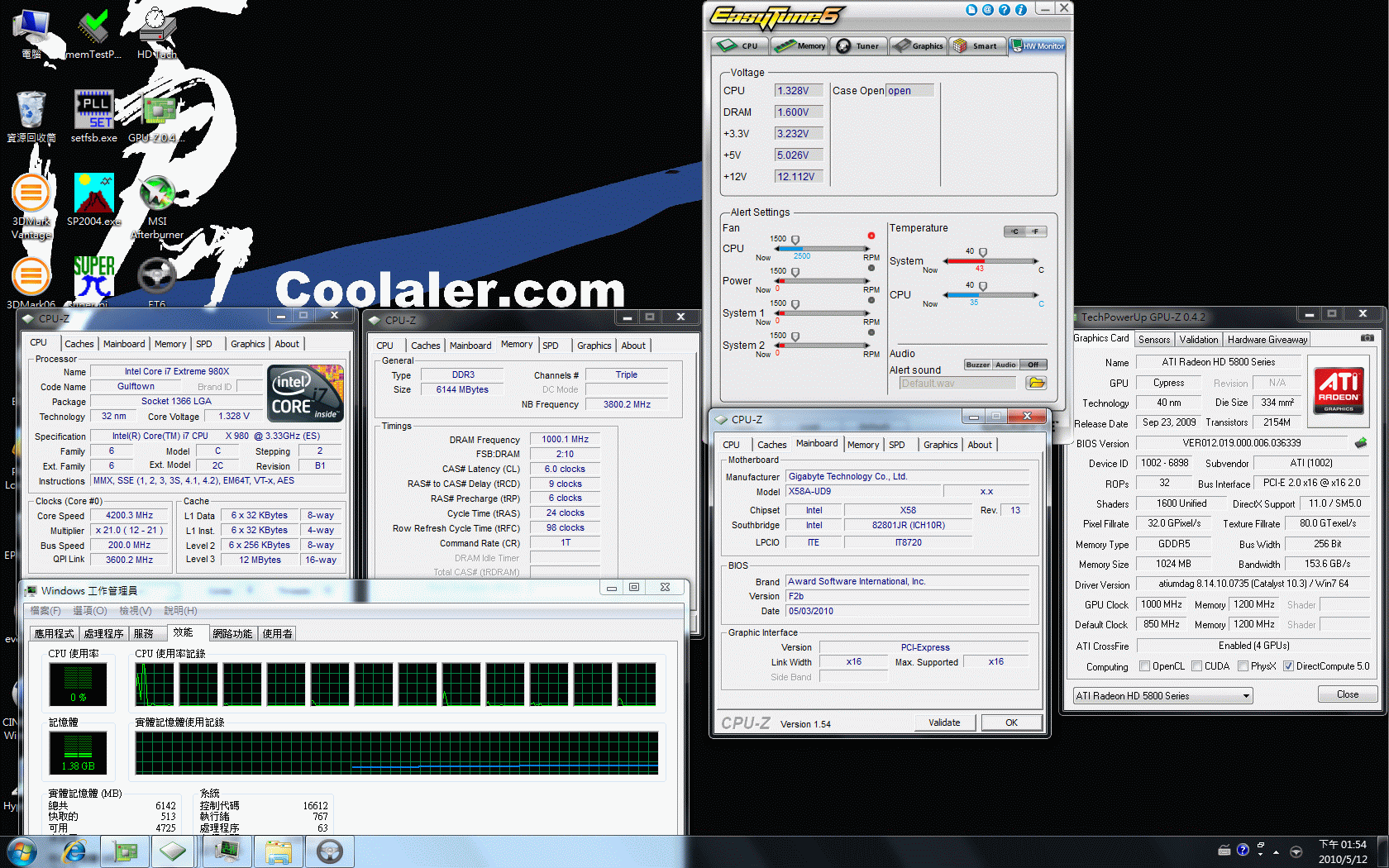Viewport: 1389px width, 868px height.
Task: Open the SP2004.exe desktop icon
Action: point(93,200)
